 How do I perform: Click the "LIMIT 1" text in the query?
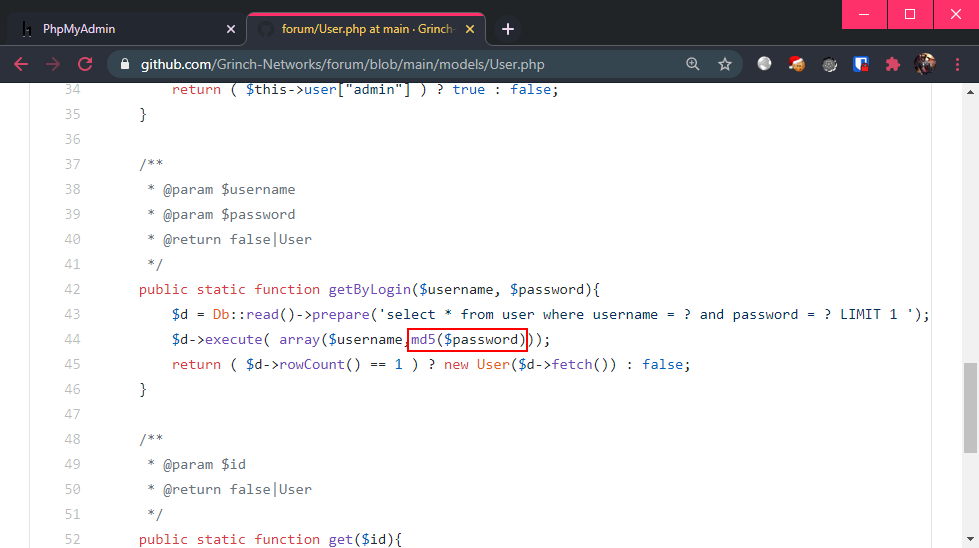(x=868, y=315)
